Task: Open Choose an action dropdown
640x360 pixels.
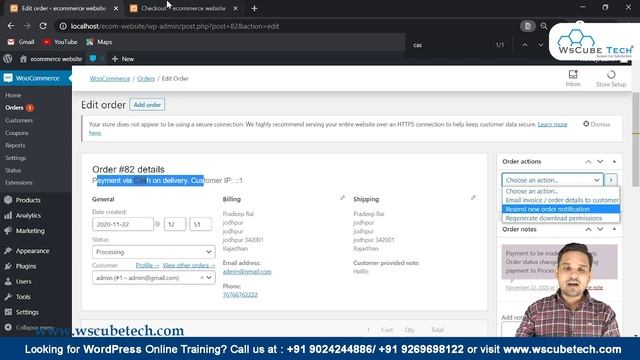Action: [553, 180]
